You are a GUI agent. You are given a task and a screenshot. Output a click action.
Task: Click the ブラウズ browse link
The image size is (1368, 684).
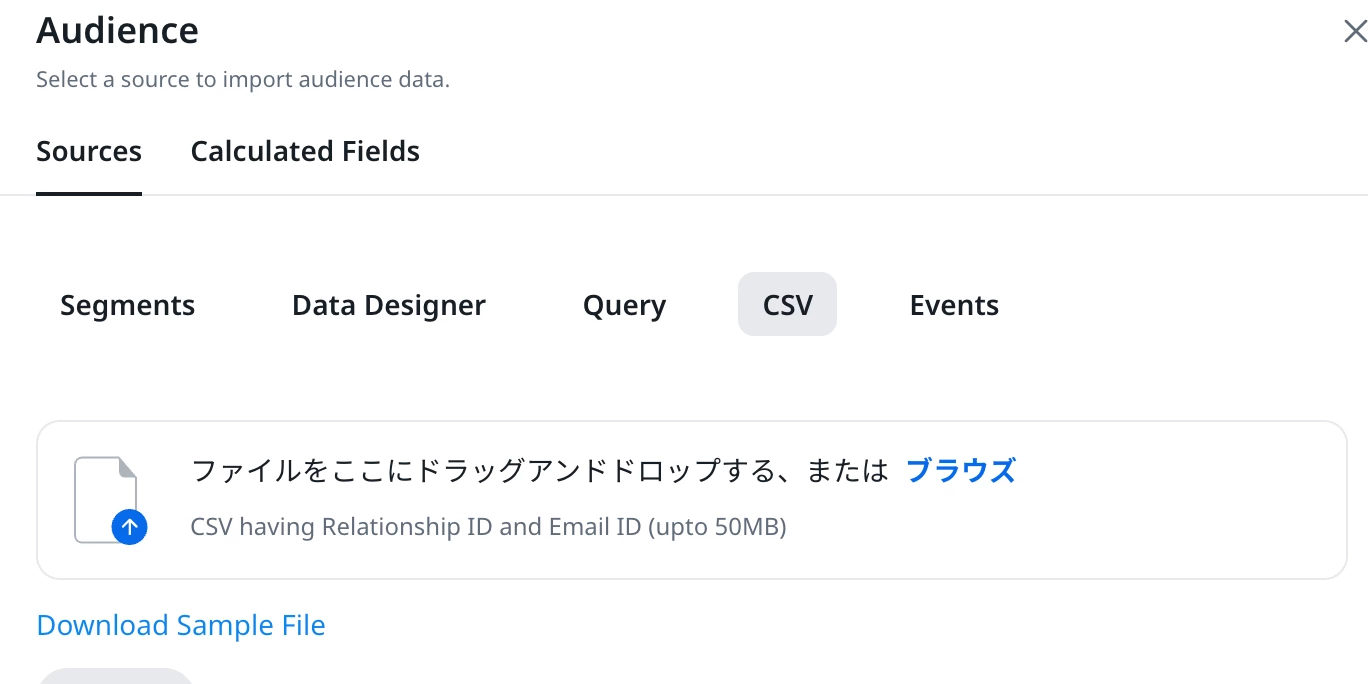point(960,470)
